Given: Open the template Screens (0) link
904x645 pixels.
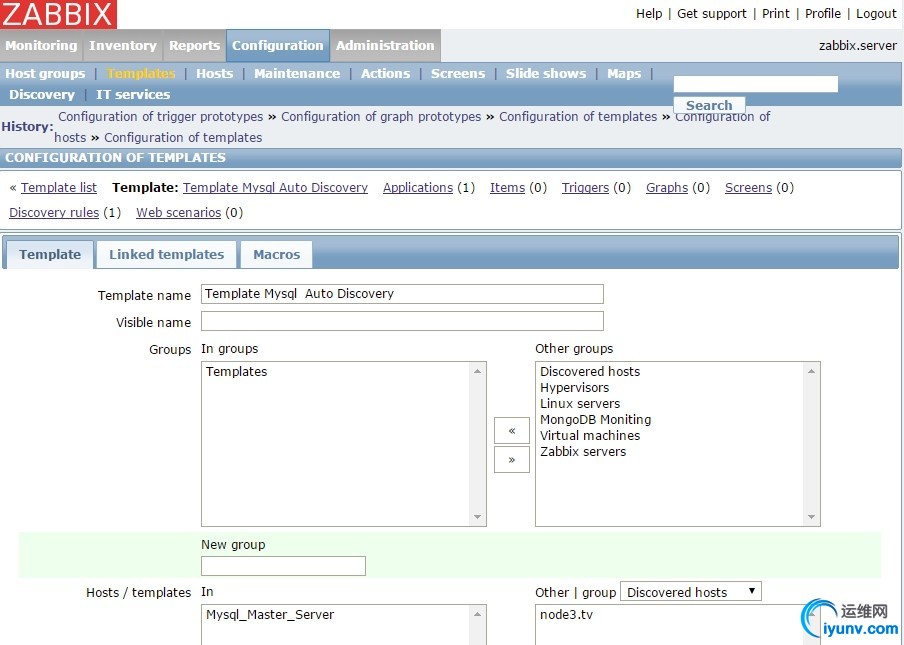Looking at the screenshot, I should [x=748, y=188].
